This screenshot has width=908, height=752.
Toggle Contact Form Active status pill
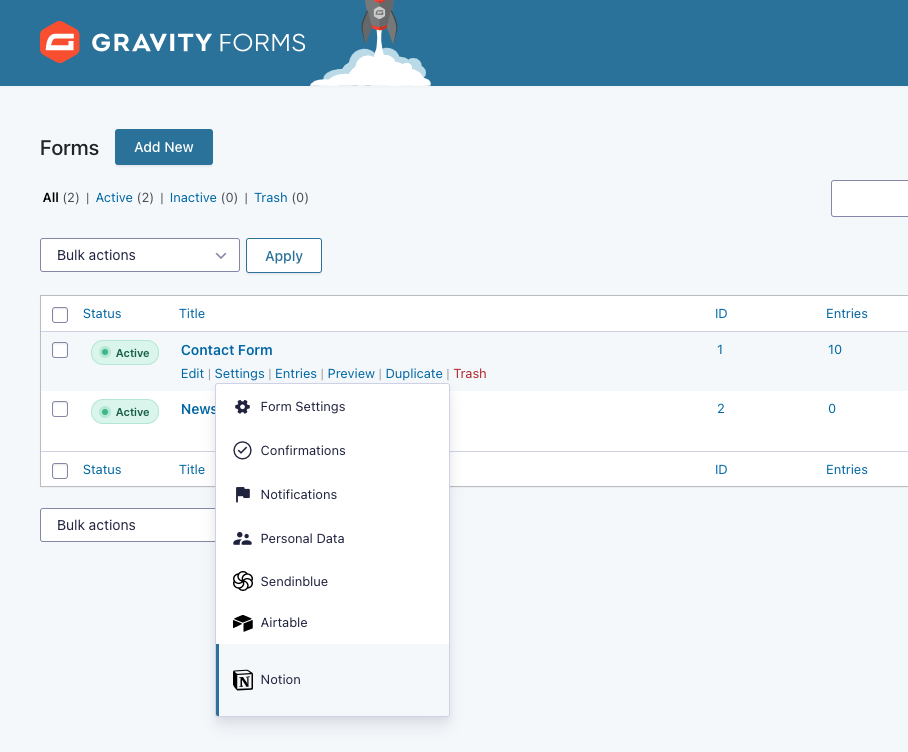[x=125, y=353]
